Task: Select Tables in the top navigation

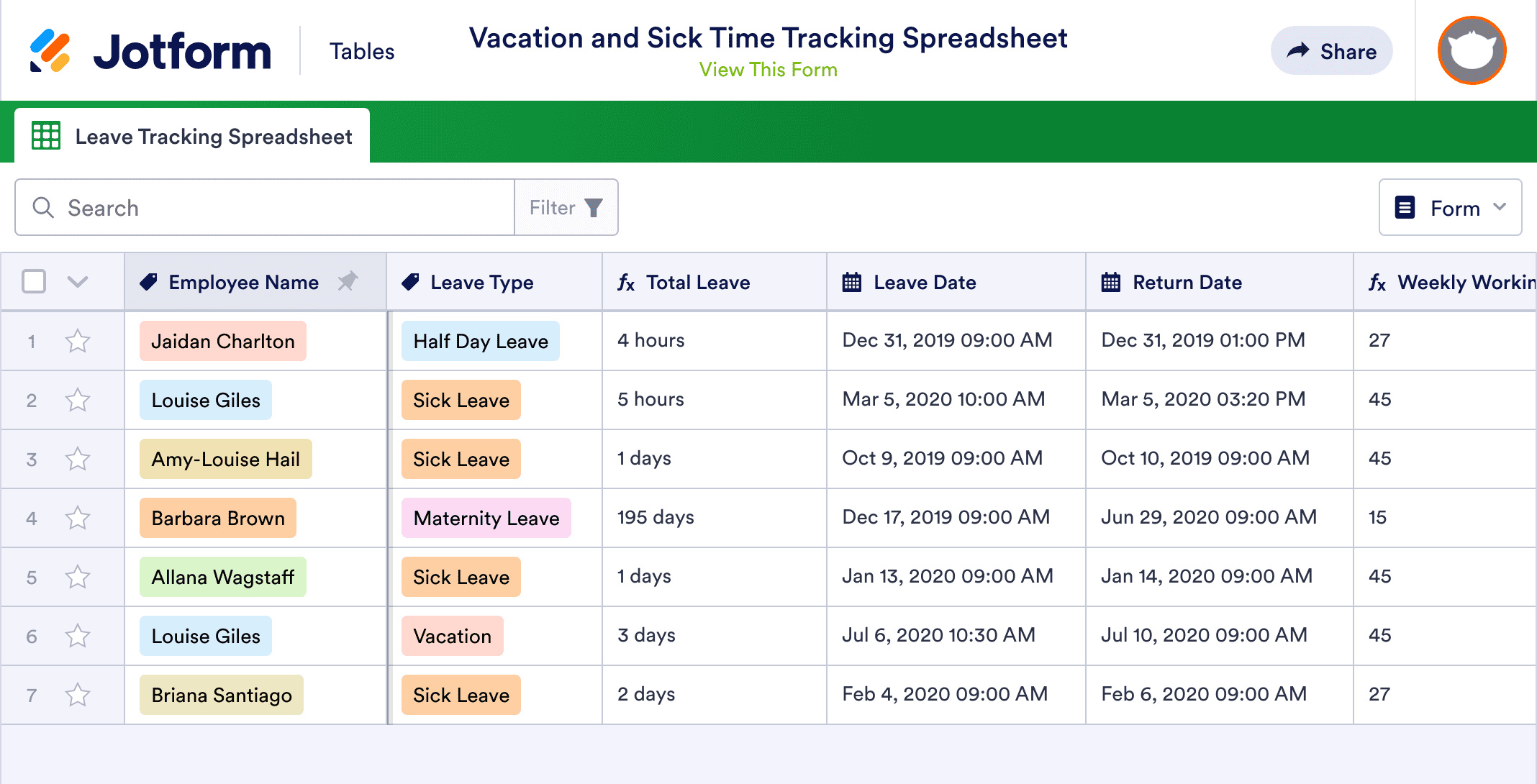Action: click(362, 50)
